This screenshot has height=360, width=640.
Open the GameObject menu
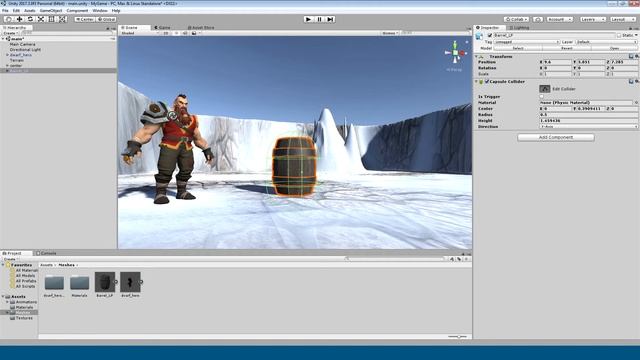pos(51,11)
